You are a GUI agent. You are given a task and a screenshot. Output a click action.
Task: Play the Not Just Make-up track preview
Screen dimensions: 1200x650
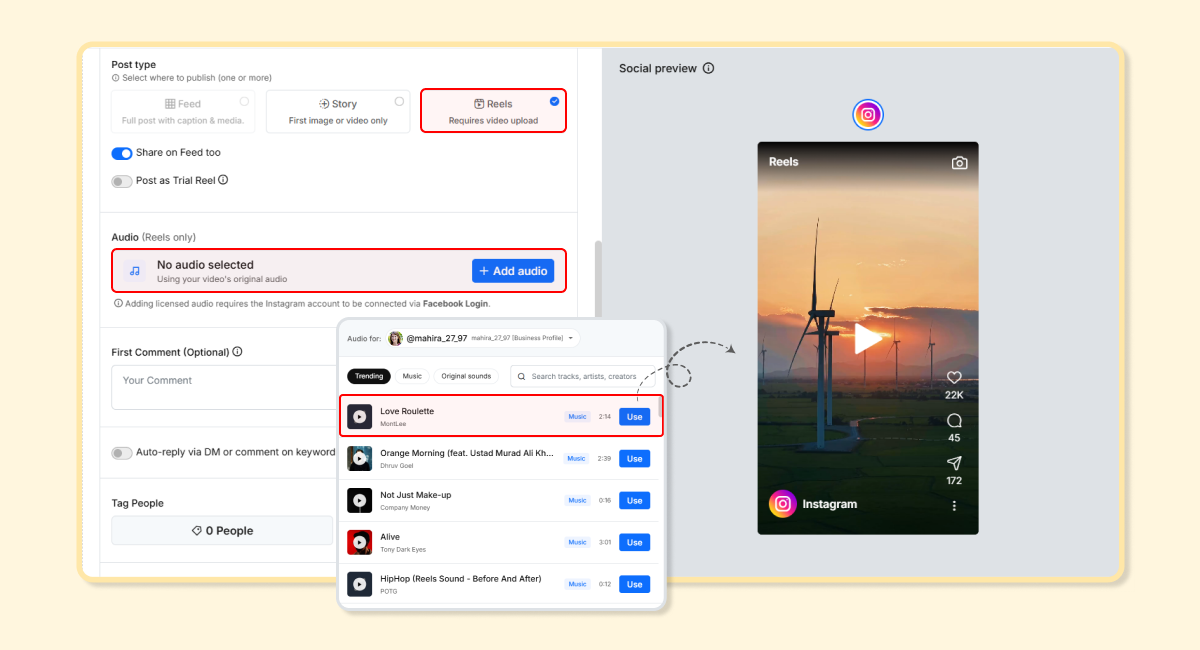click(x=360, y=500)
